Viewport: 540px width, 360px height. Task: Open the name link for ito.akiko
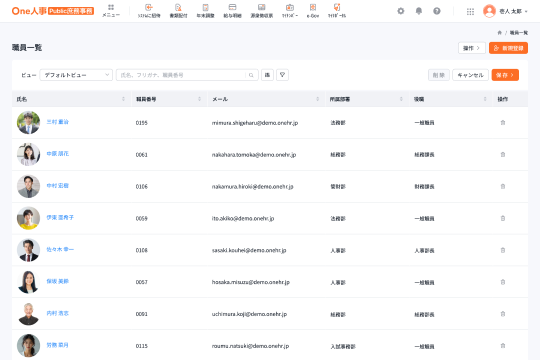click(60, 217)
